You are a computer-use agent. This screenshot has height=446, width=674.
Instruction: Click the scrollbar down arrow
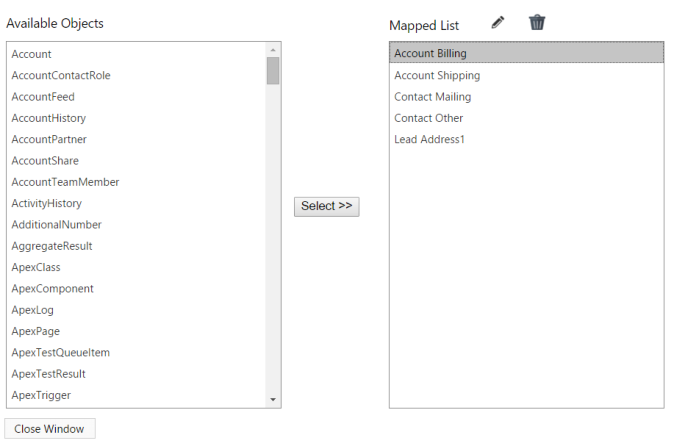273,400
